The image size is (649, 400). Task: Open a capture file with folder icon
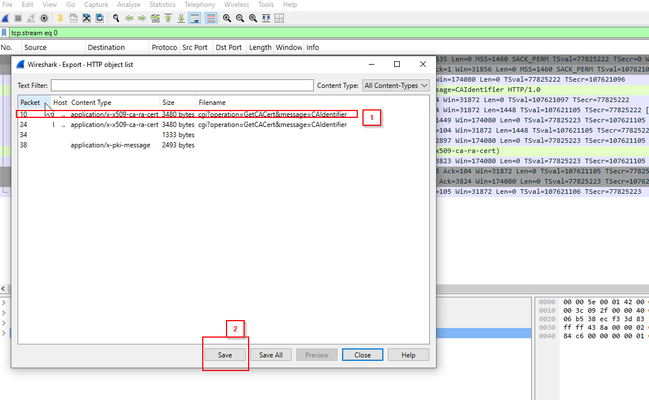[x=60, y=18]
